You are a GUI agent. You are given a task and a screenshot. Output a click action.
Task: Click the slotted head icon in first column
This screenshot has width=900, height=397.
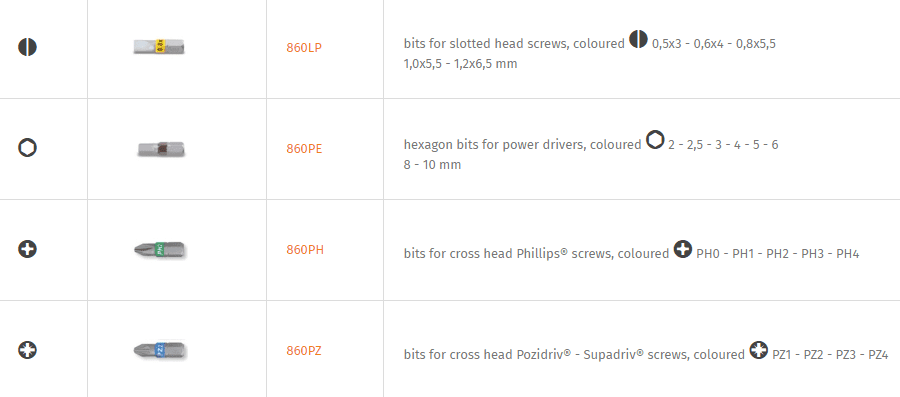click(x=28, y=46)
